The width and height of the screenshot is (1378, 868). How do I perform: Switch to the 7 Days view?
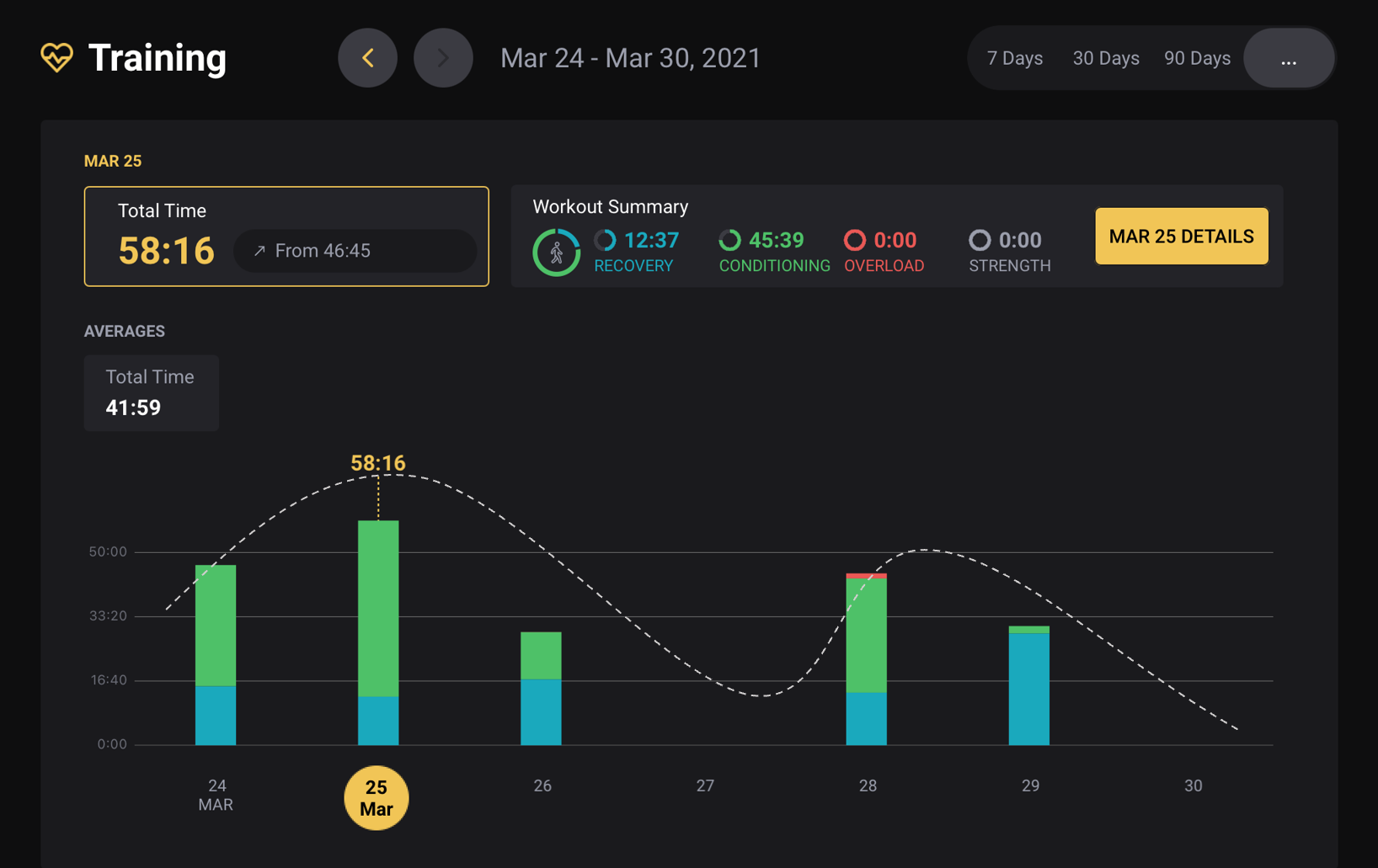click(1014, 58)
